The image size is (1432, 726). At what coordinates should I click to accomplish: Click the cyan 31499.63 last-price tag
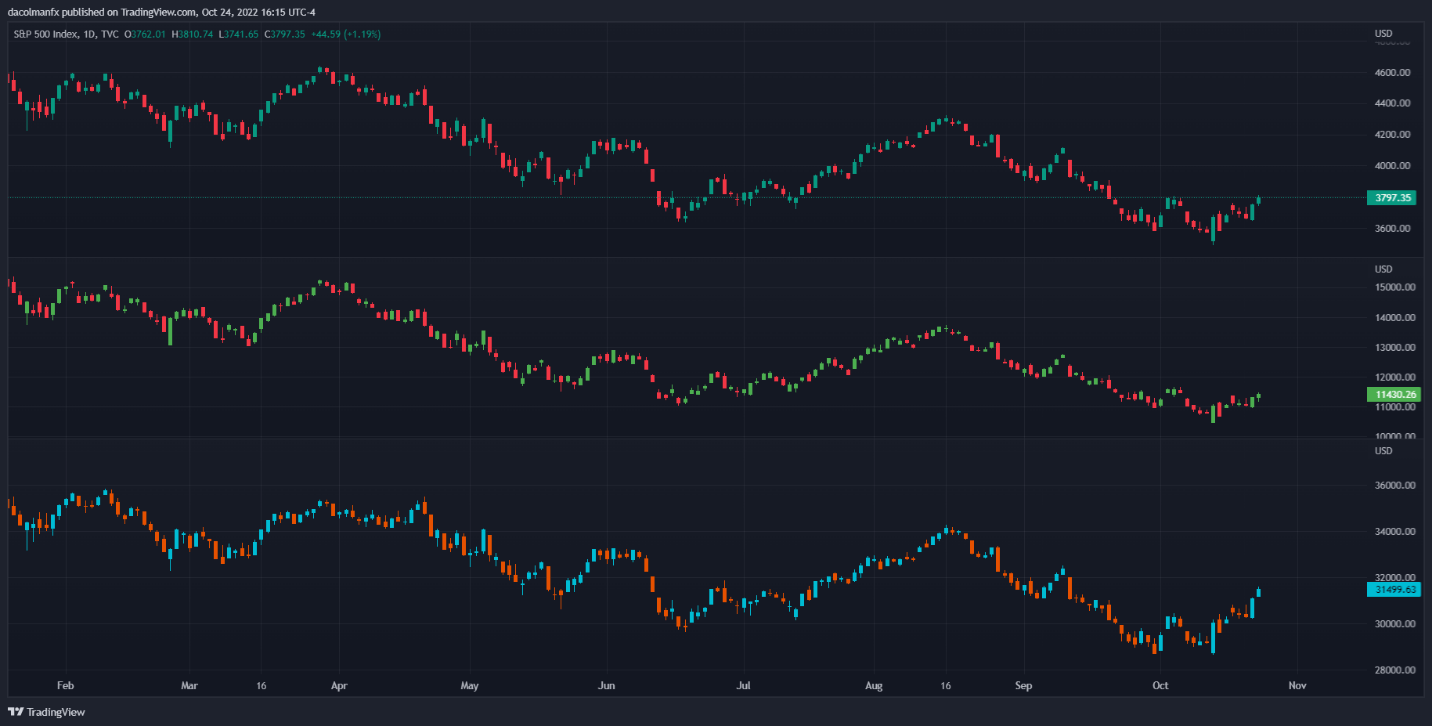(1393, 590)
